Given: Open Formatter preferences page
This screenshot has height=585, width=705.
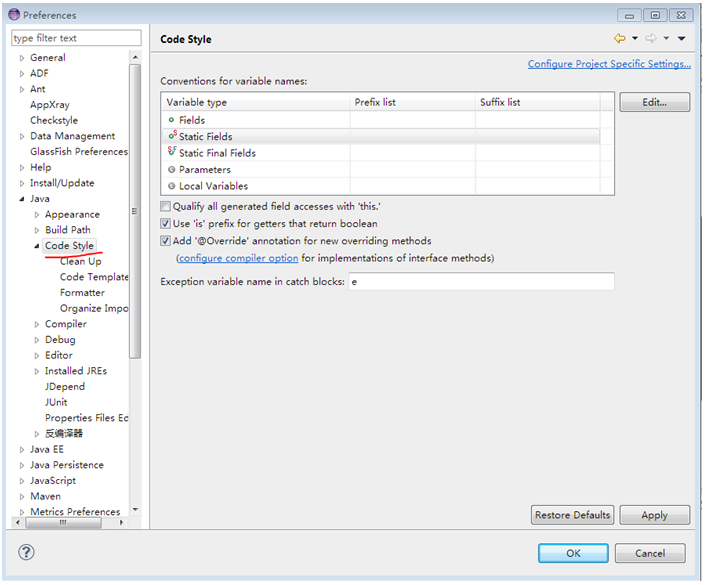Looking at the screenshot, I should pyautogui.click(x=82, y=293).
